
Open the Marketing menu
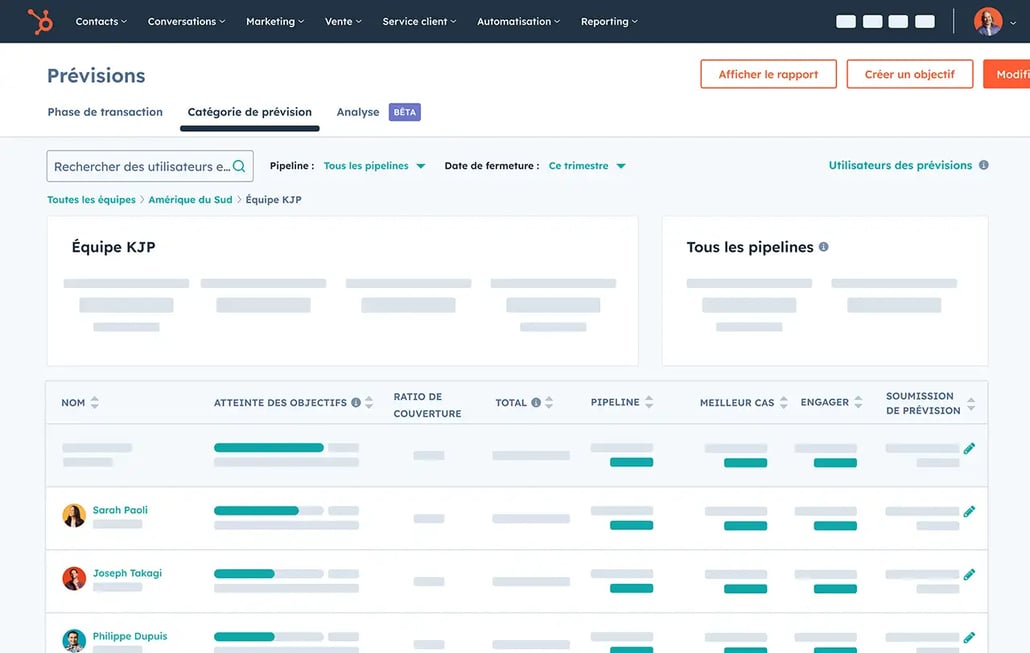275,21
